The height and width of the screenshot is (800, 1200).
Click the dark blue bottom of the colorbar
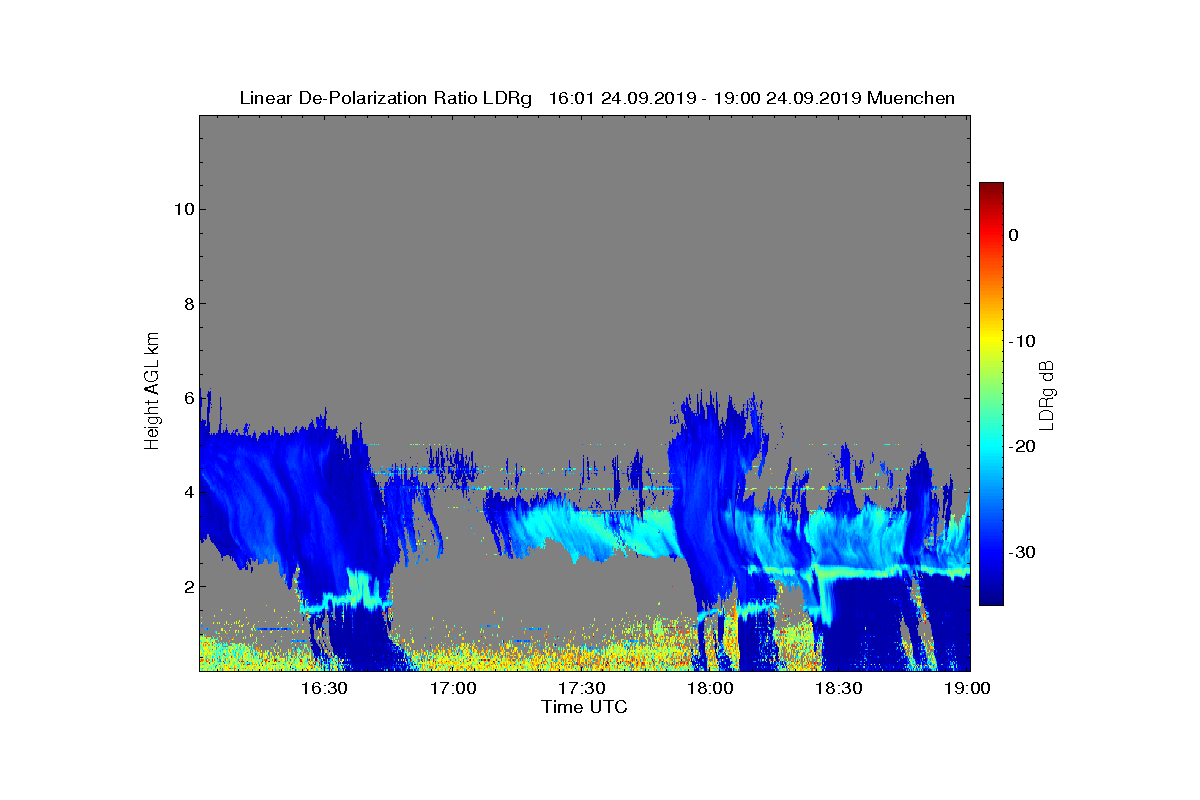991,595
